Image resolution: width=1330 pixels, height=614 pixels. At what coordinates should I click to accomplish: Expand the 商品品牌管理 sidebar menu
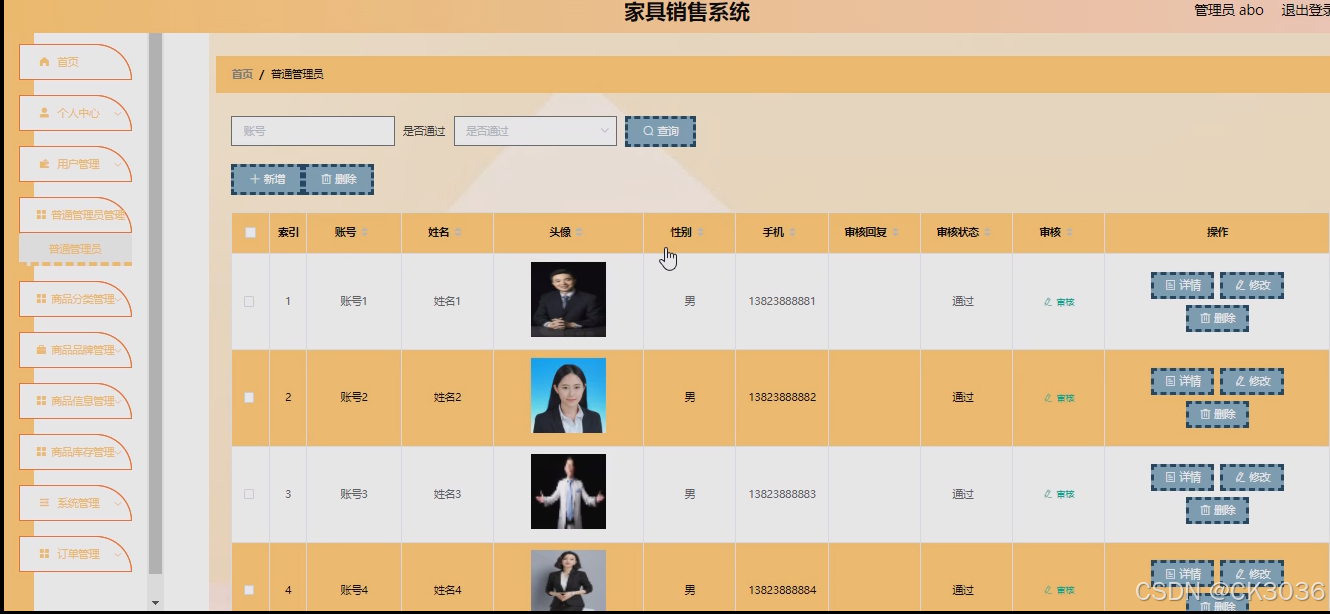75,350
